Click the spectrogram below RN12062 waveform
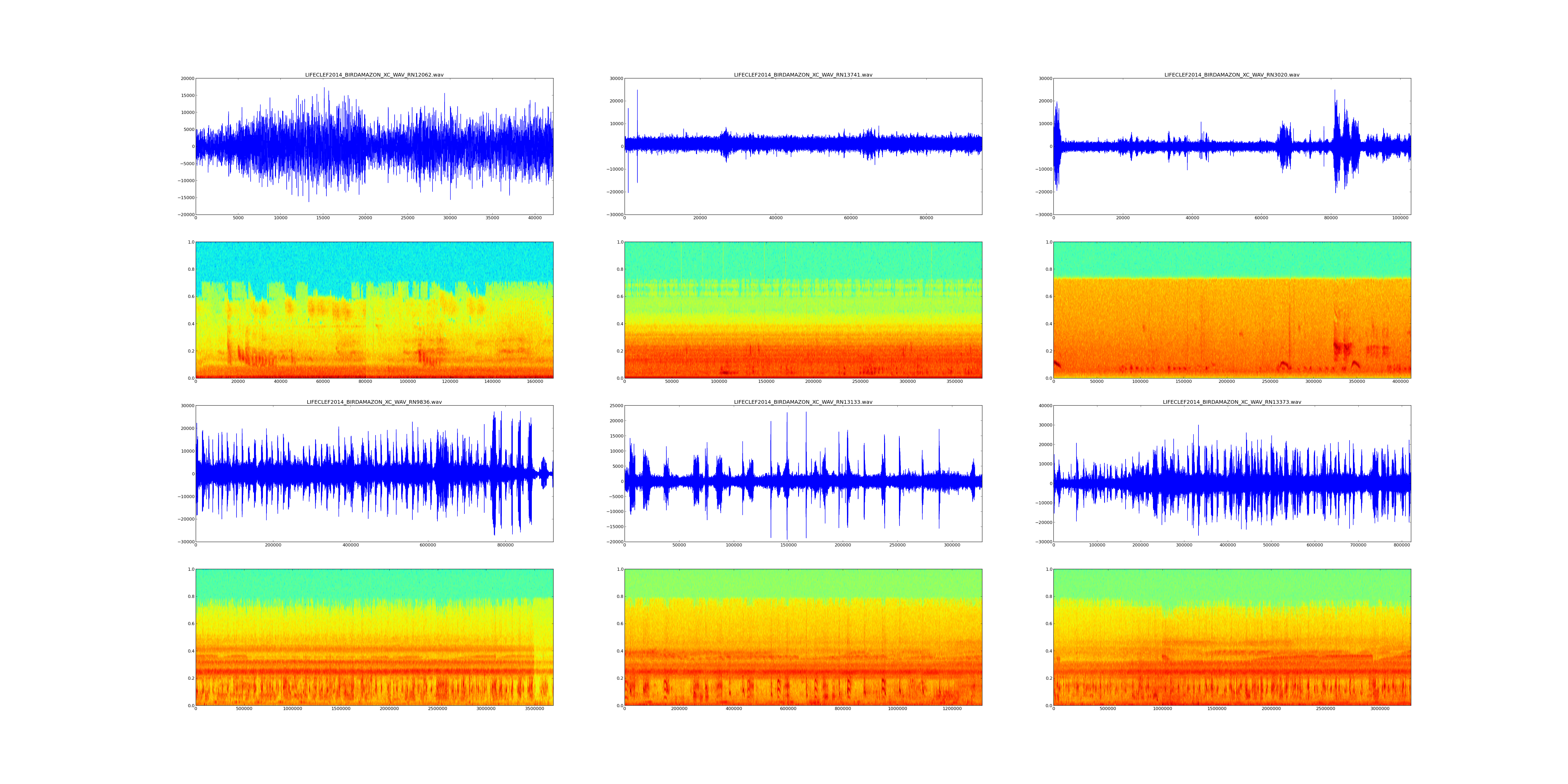This screenshot has height=784, width=1568. pos(374,310)
